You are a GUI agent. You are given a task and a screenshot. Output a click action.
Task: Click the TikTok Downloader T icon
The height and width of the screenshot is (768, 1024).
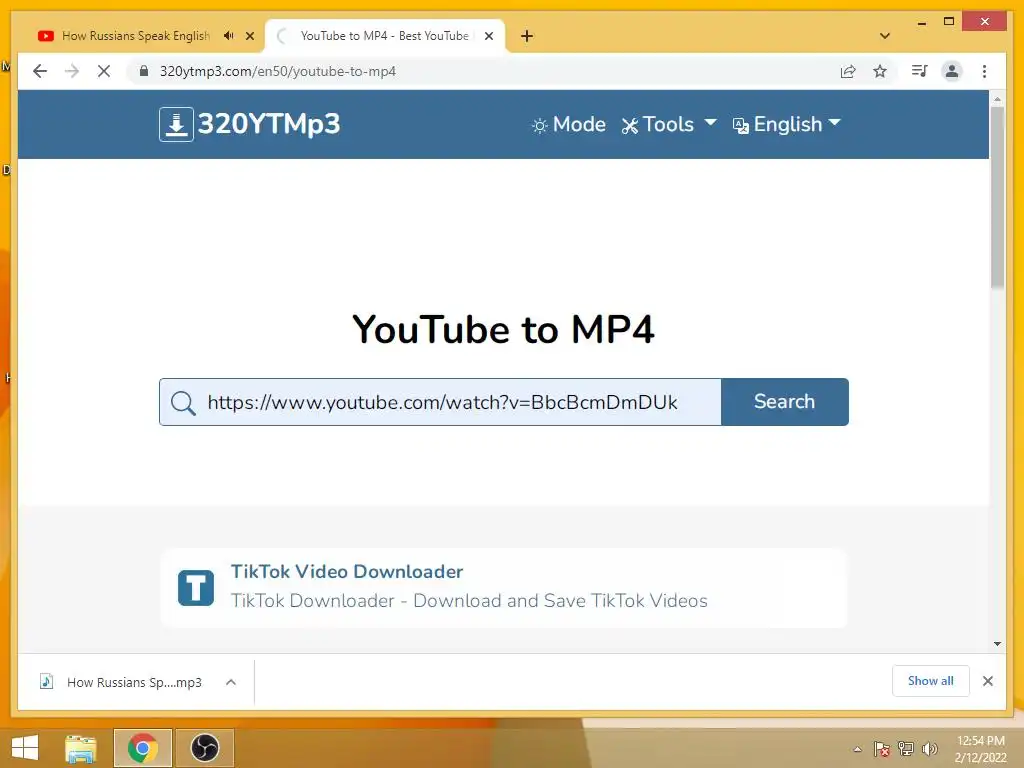click(196, 588)
